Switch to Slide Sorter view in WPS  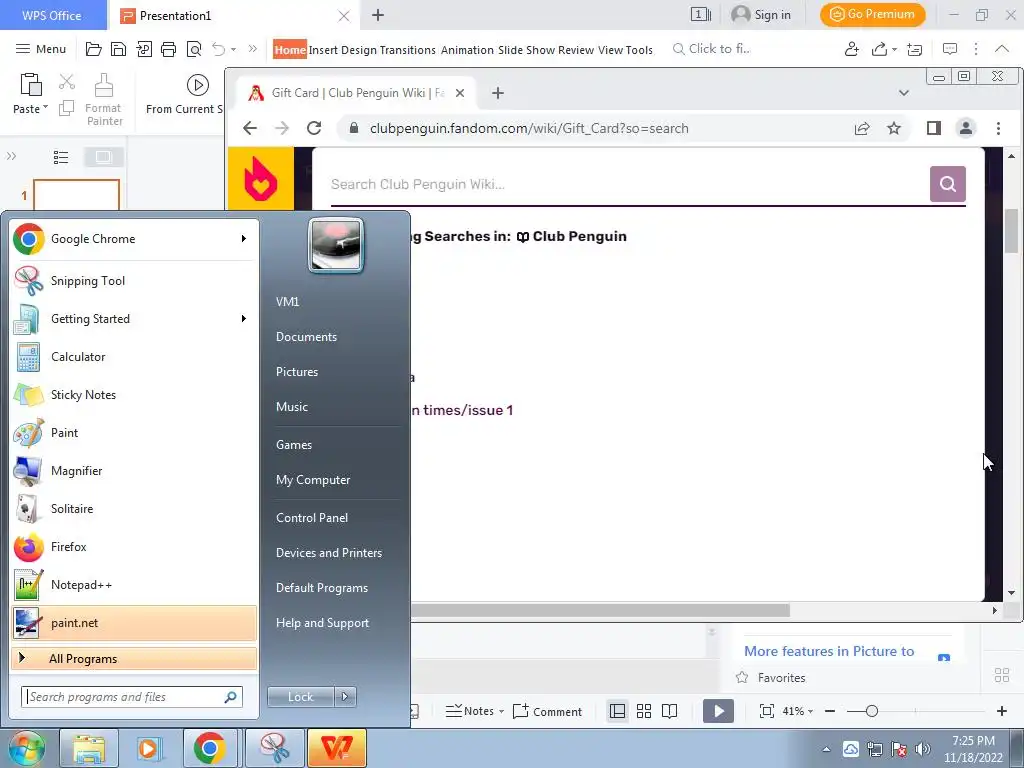point(644,711)
